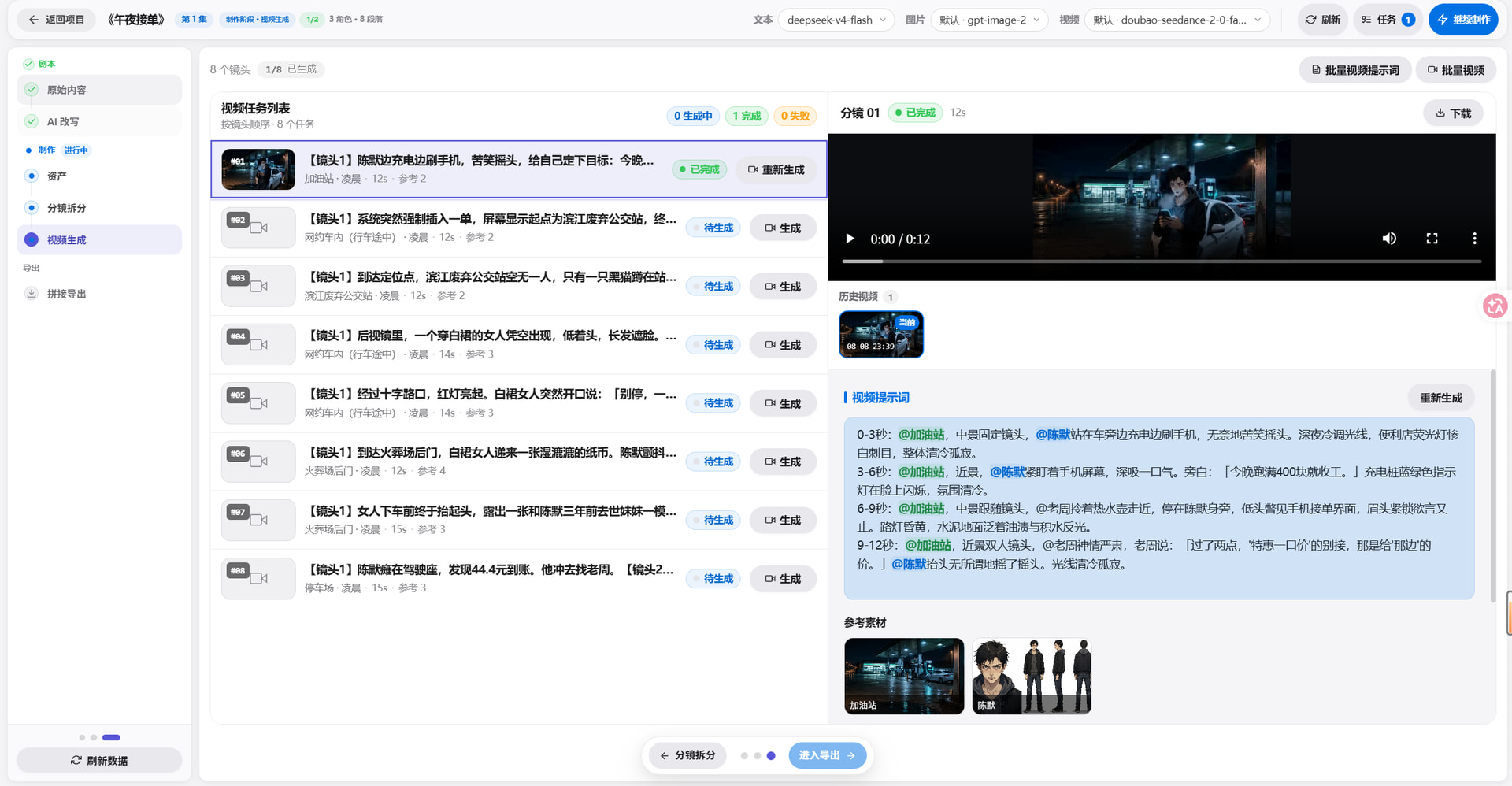Select the 视频生成 sidebar step

pos(99,239)
